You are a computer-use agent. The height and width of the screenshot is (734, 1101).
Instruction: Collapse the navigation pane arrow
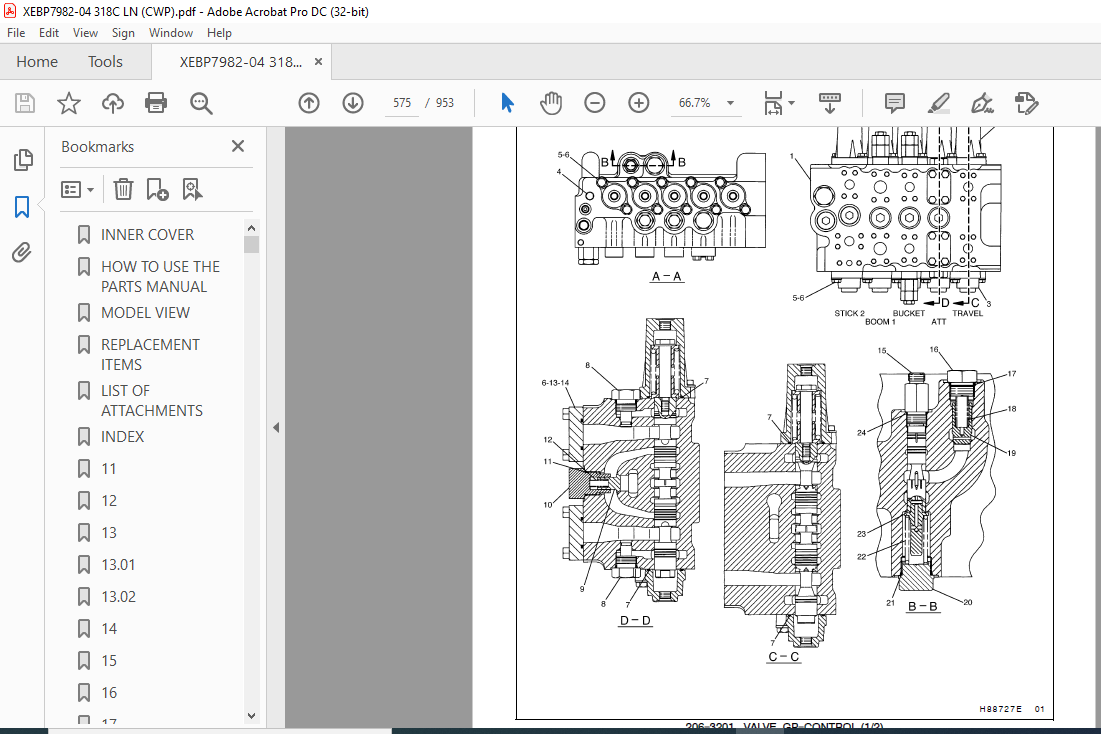pyautogui.click(x=276, y=427)
